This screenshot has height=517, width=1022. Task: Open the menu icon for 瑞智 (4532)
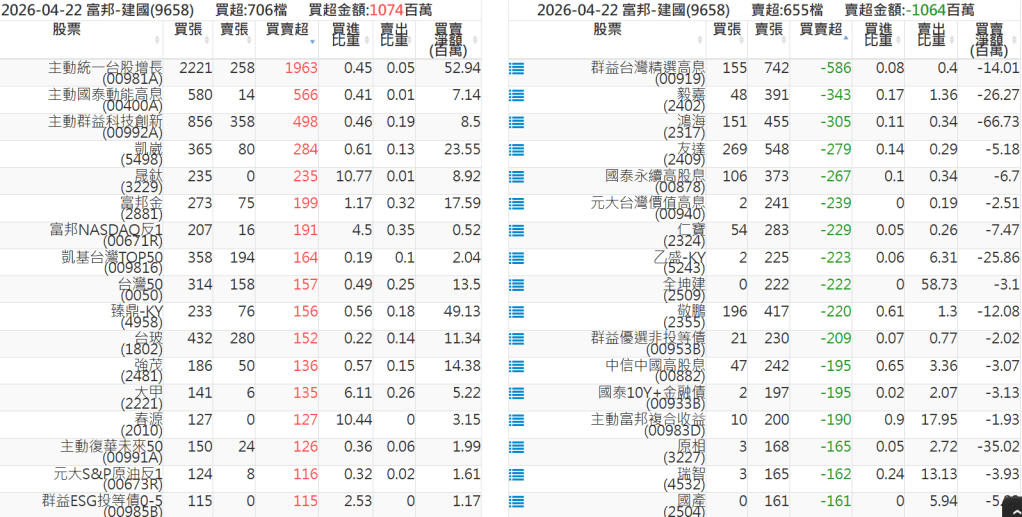point(516,474)
